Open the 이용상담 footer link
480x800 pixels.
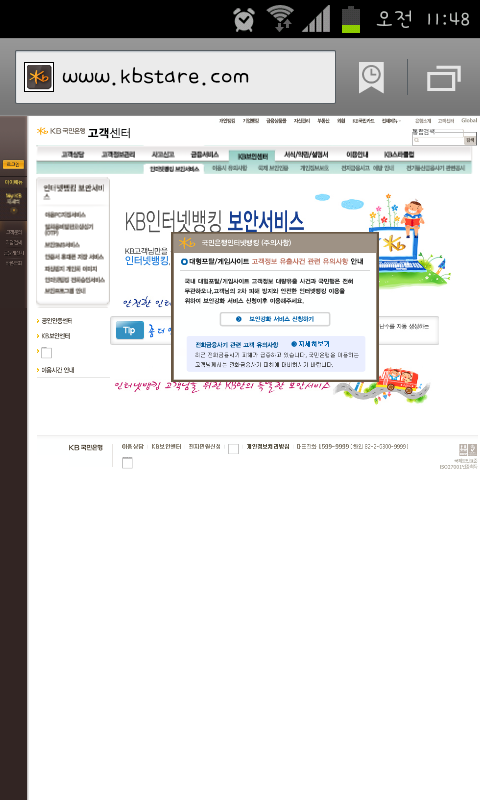point(133,446)
